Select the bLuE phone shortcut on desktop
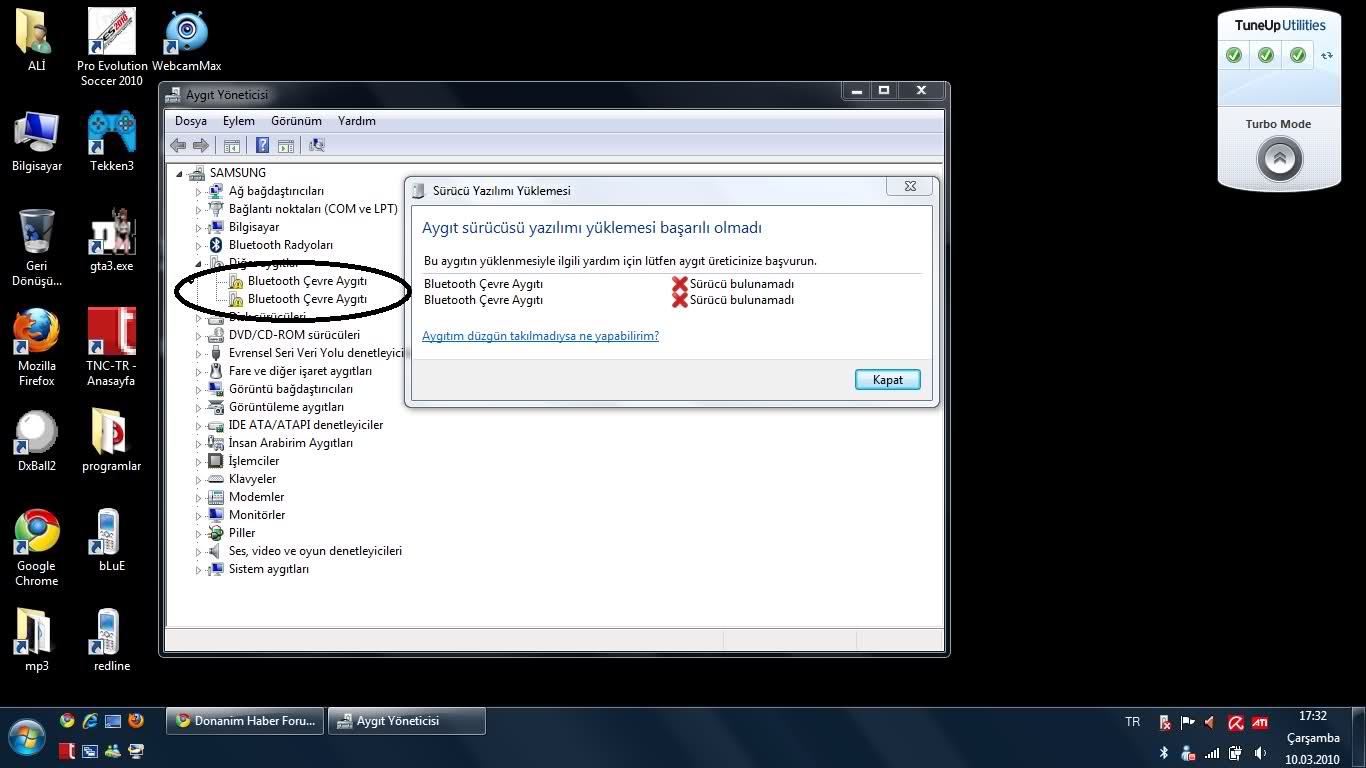Image resolution: width=1366 pixels, height=768 pixels. click(112, 542)
